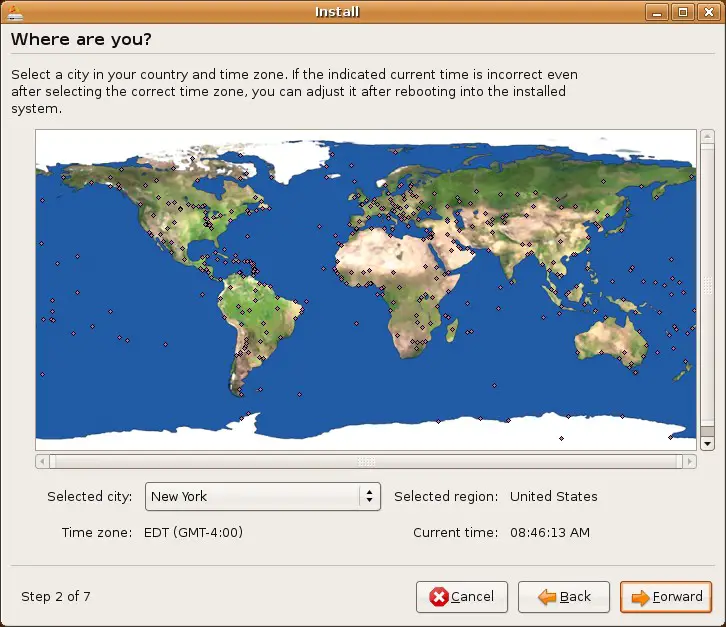The width and height of the screenshot is (726, 627).
Task: Click the vertical scrollbar thumb beside the map
Action: point(707,285)
